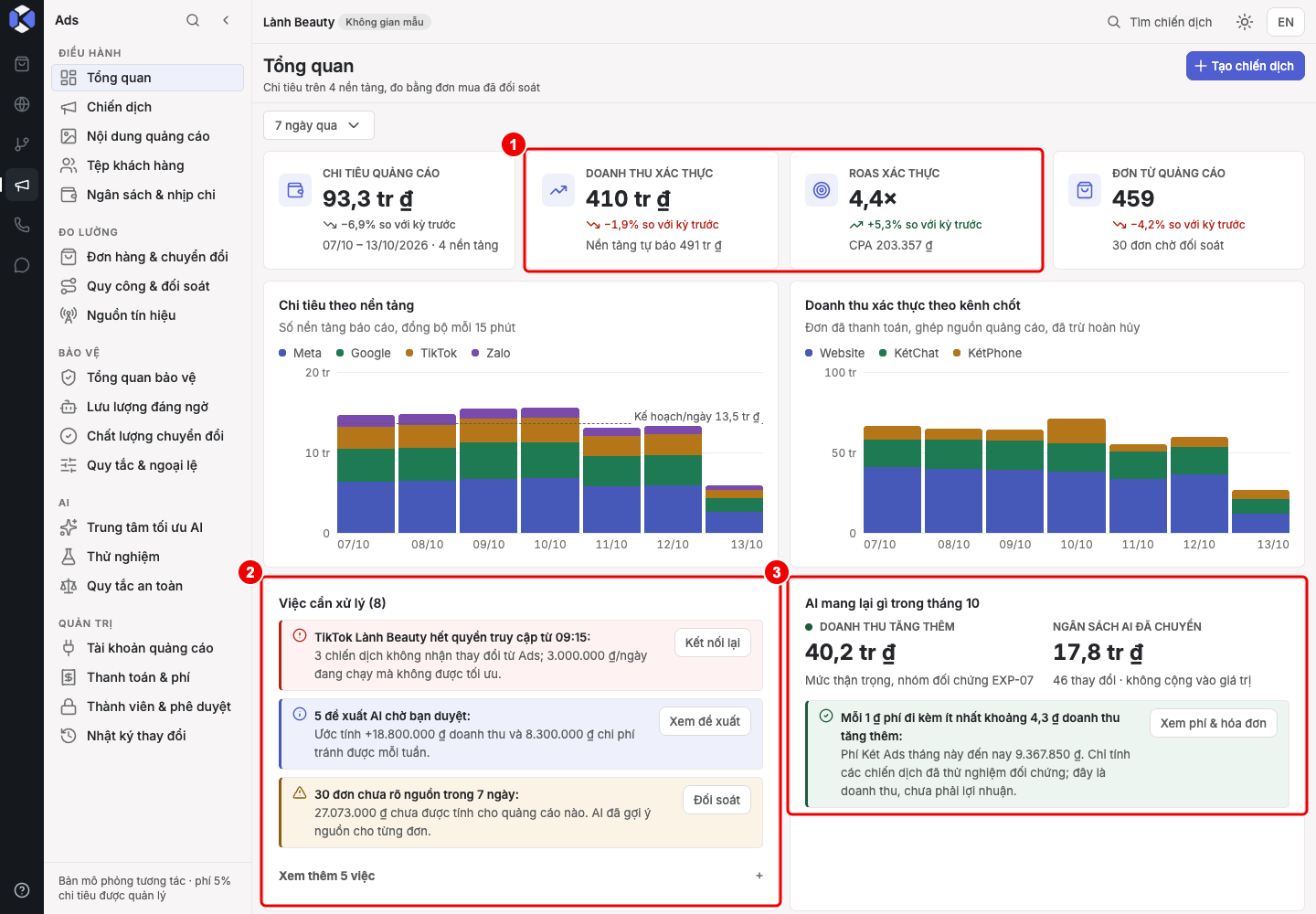Open the shopping bag icon in rail
1316x914 pixels.
pos(22,64)
